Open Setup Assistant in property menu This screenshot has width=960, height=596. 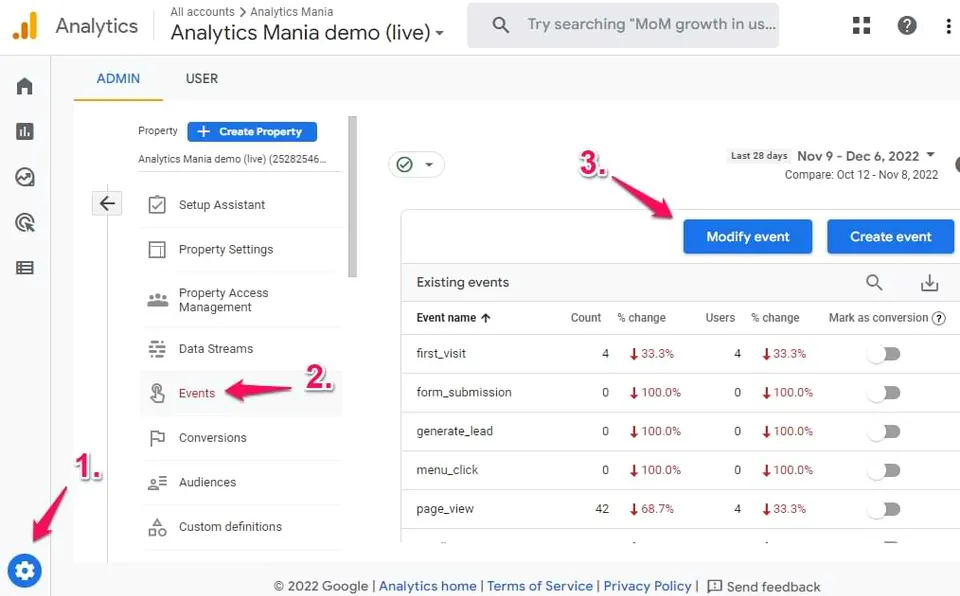tap(241, 205)
